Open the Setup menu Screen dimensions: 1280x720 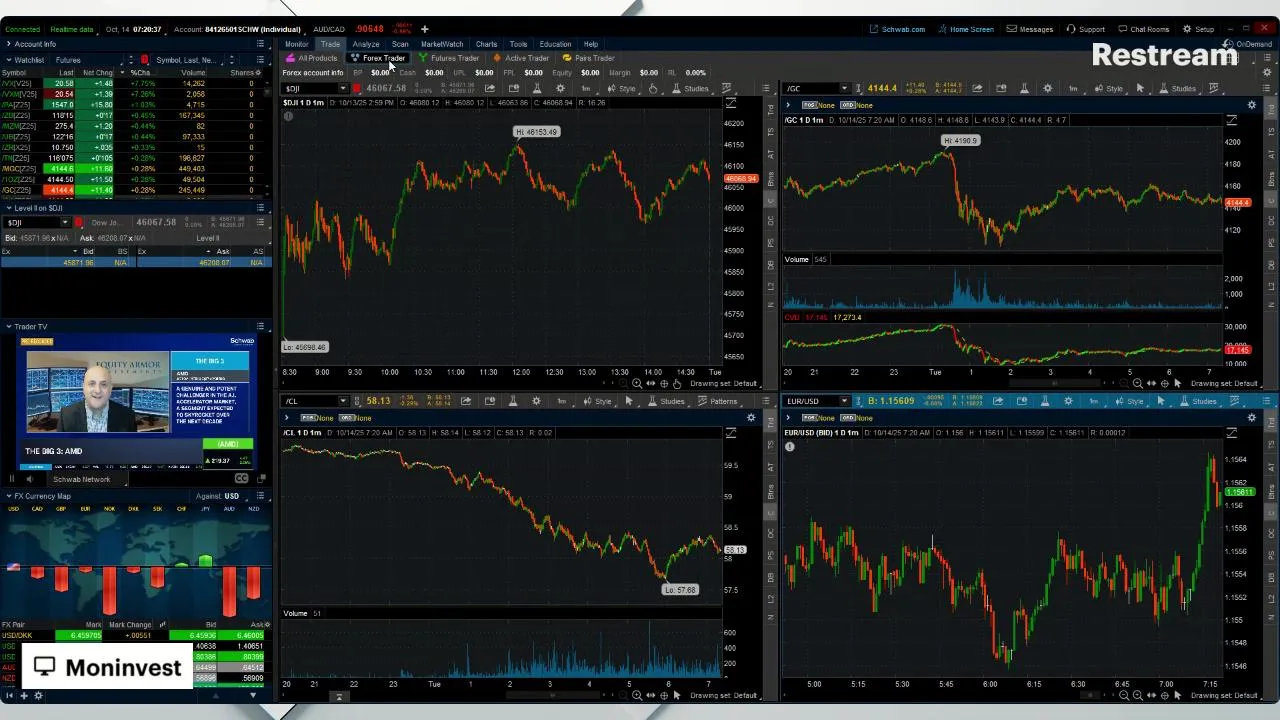[x=1198, y=29]
